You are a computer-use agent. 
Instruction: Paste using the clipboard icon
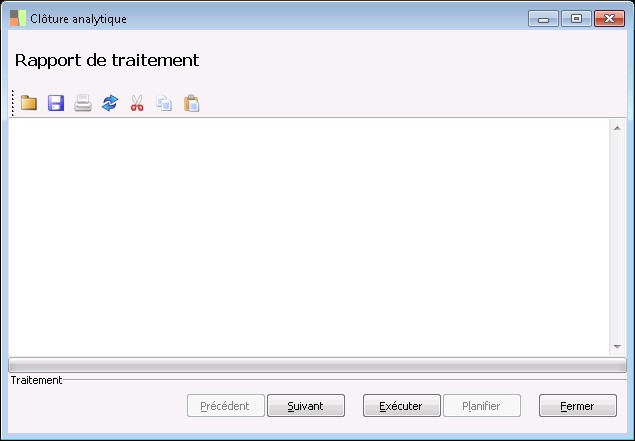coord(191,103)
